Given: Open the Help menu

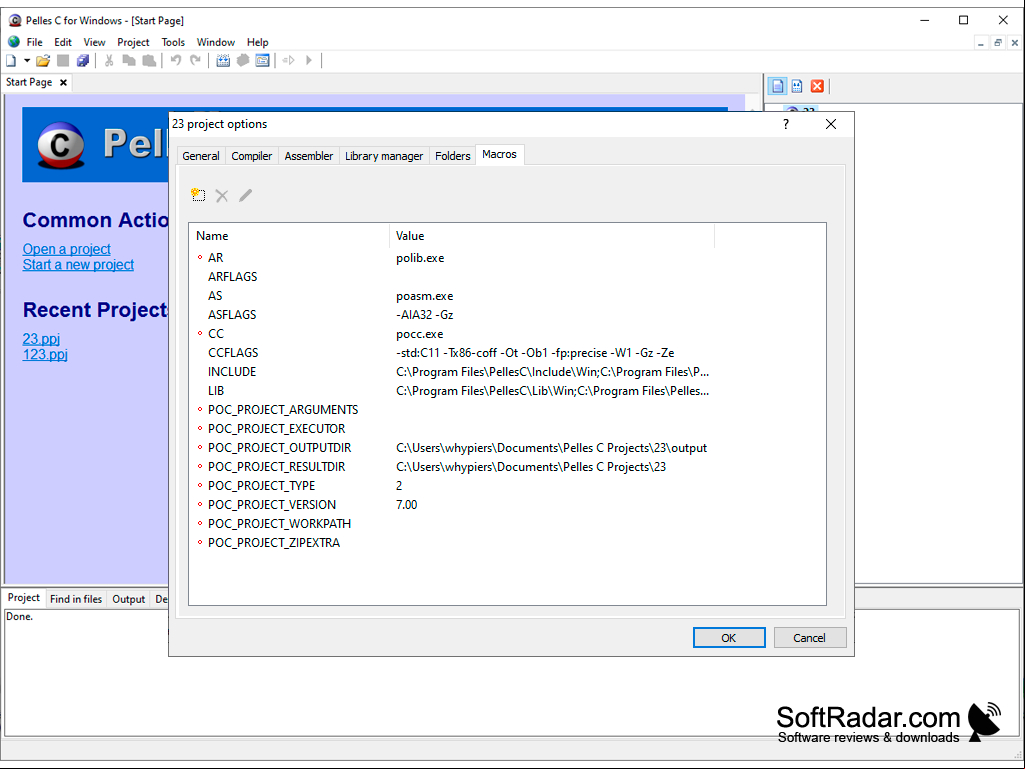Looking at the screenshot, I should (258, 43).
